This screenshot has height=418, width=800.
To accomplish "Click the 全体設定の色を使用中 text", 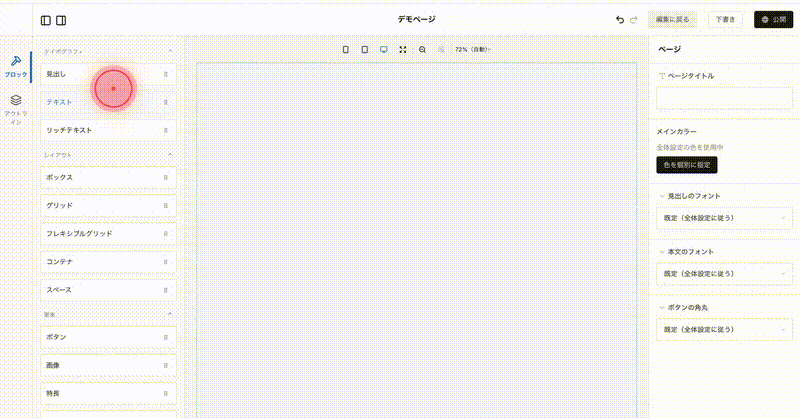I will (689, 147).
